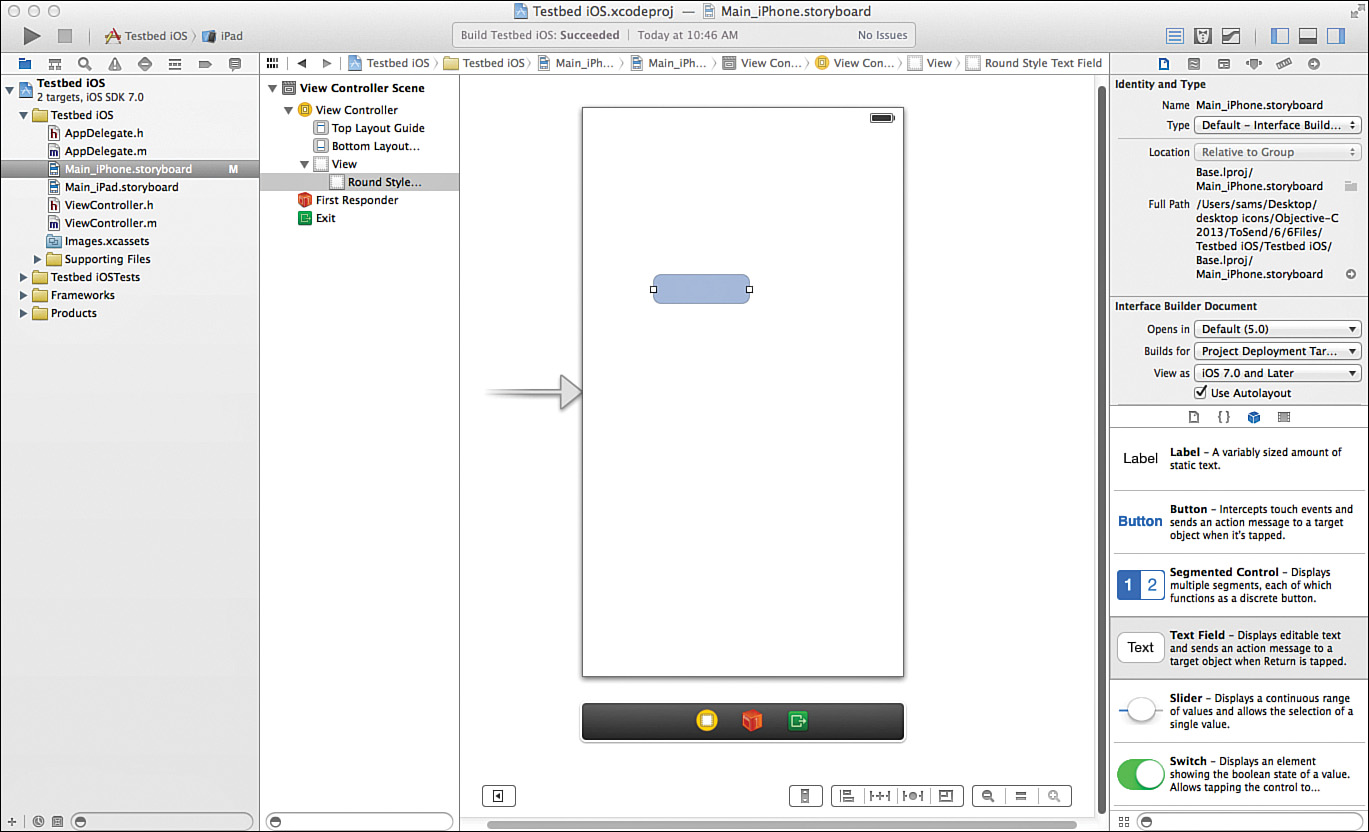Toggle canvas actual size zoom
This screenshot has height=832, width=1369.
point(1021,796)
